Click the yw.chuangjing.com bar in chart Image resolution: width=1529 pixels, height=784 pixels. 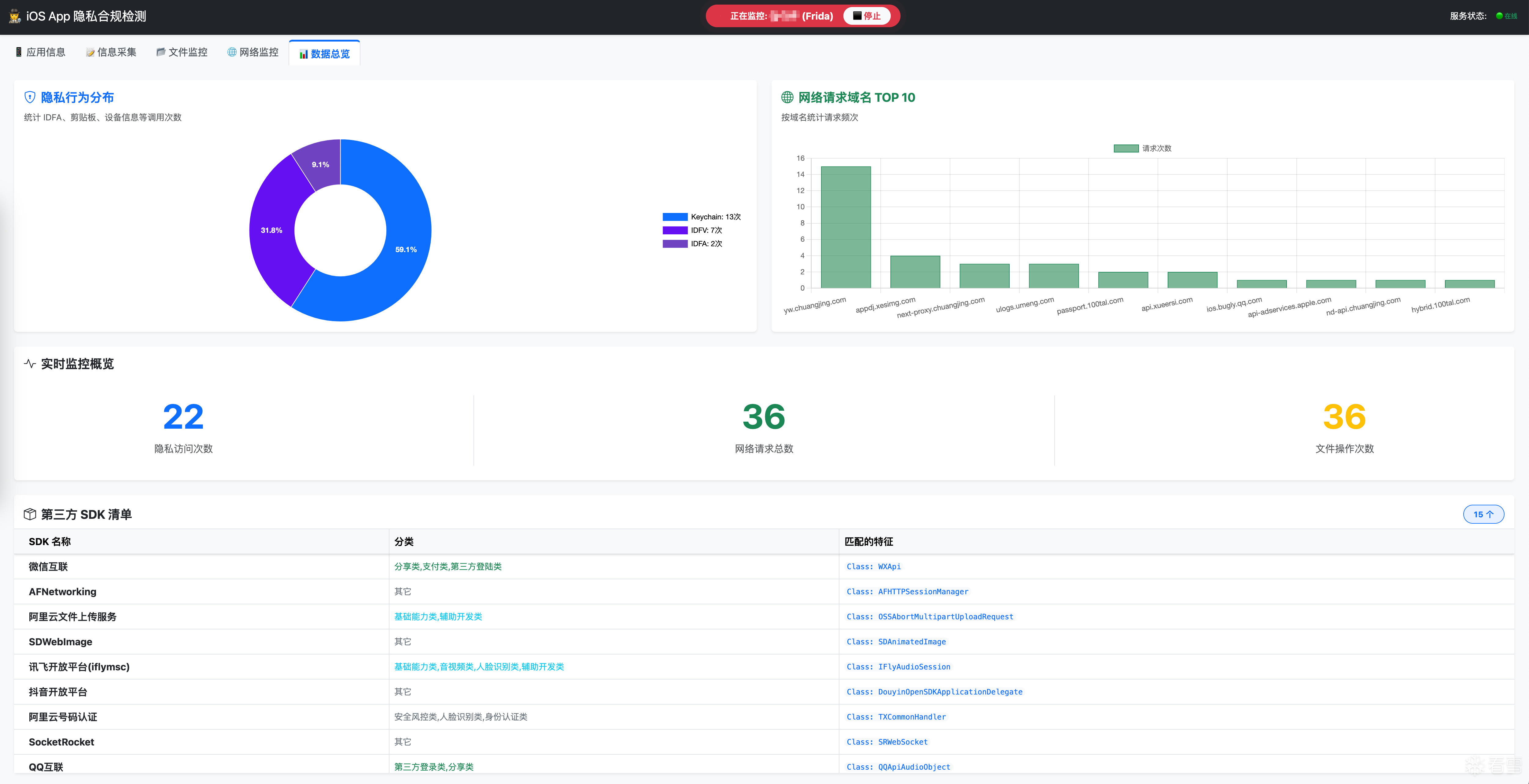point(845,227)
